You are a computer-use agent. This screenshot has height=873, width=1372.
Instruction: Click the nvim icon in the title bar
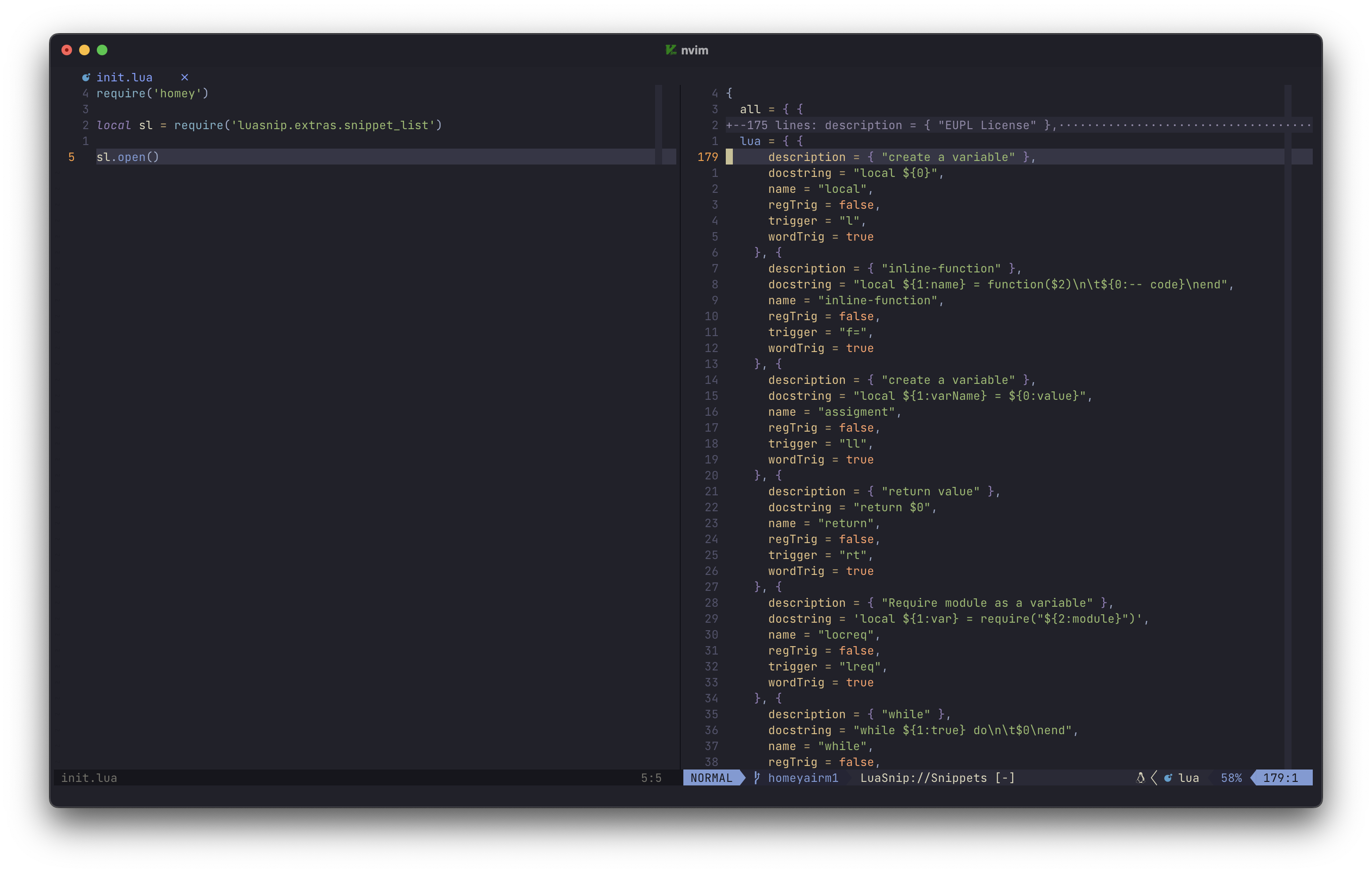[671, 50]
